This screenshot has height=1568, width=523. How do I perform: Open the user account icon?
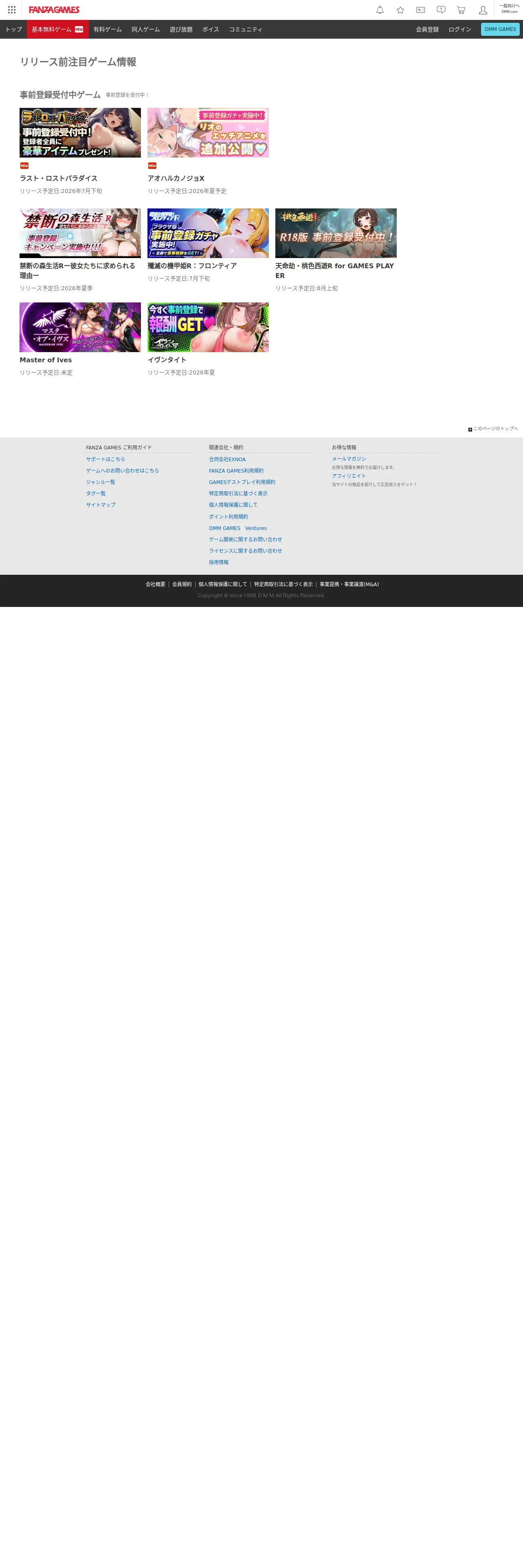pyautogui.click(x=483, y=10)
